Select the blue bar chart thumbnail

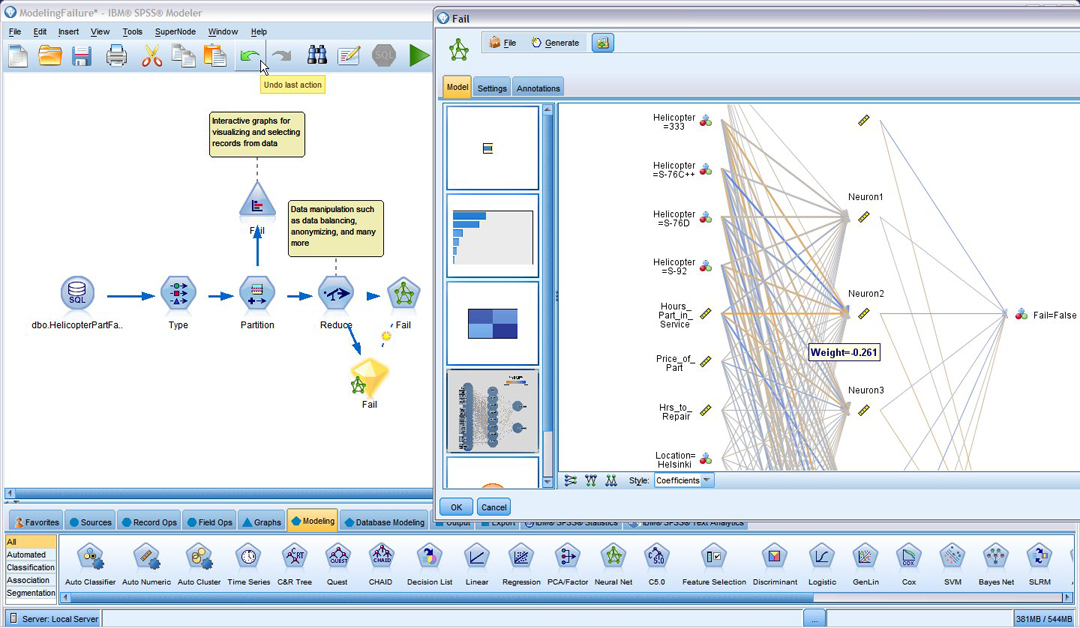[x=492, y=237]
